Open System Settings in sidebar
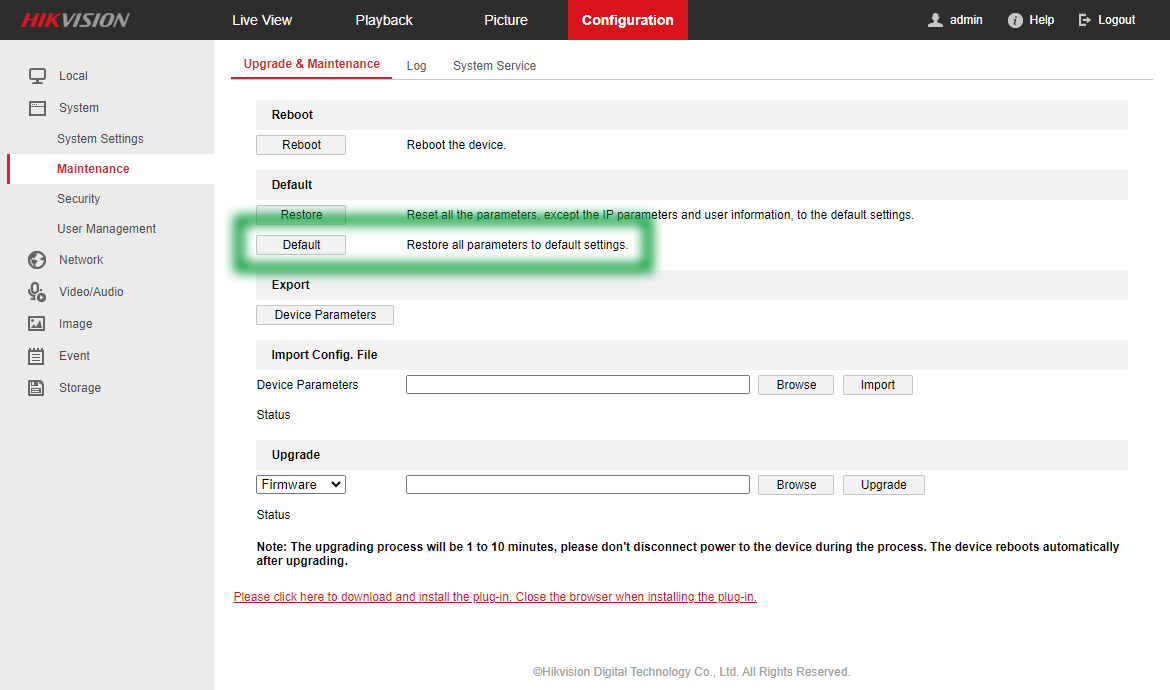This screenshot has width=1170, height=690. click(100, 139)
